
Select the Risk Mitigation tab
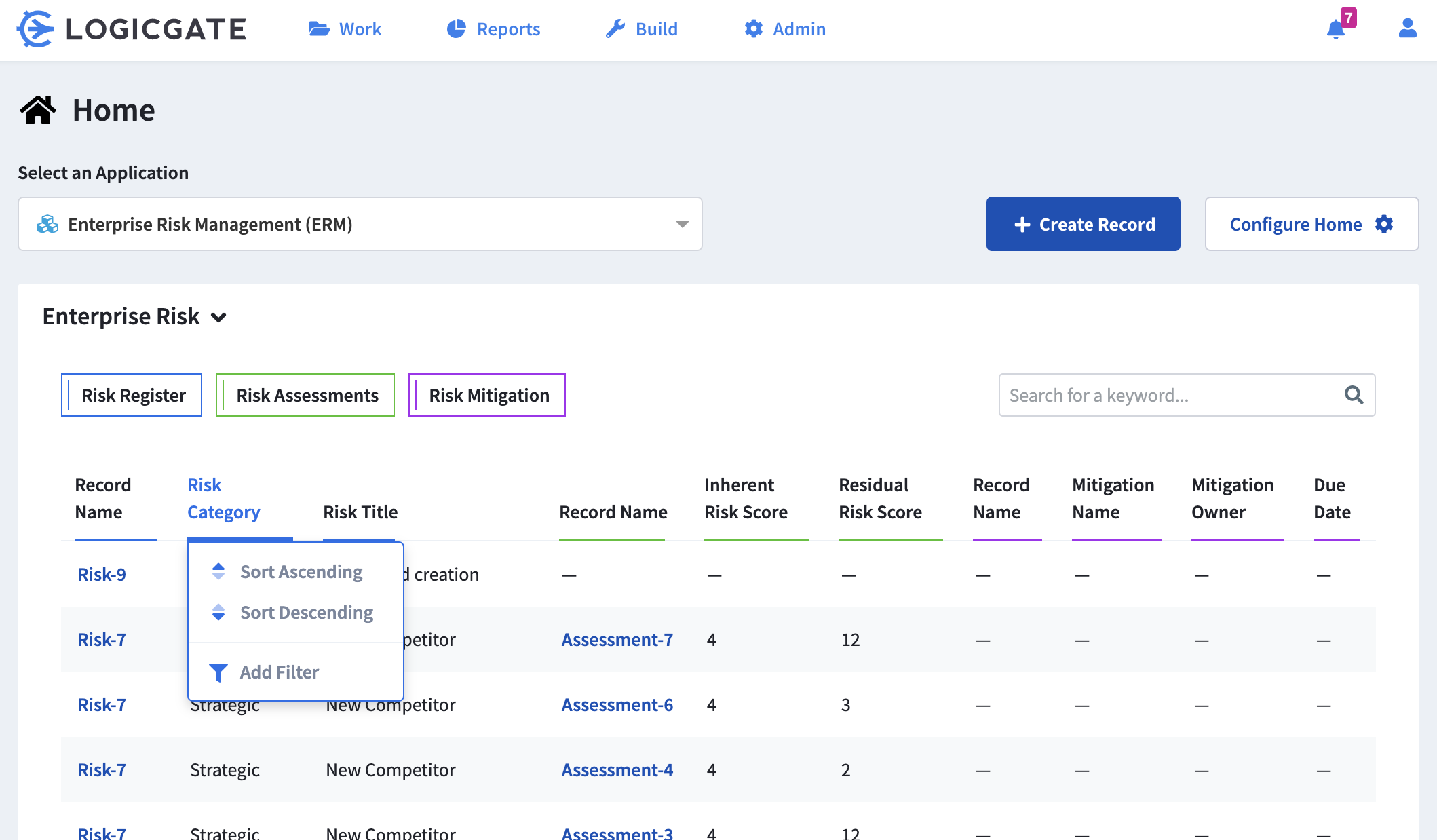coord(489,395)
